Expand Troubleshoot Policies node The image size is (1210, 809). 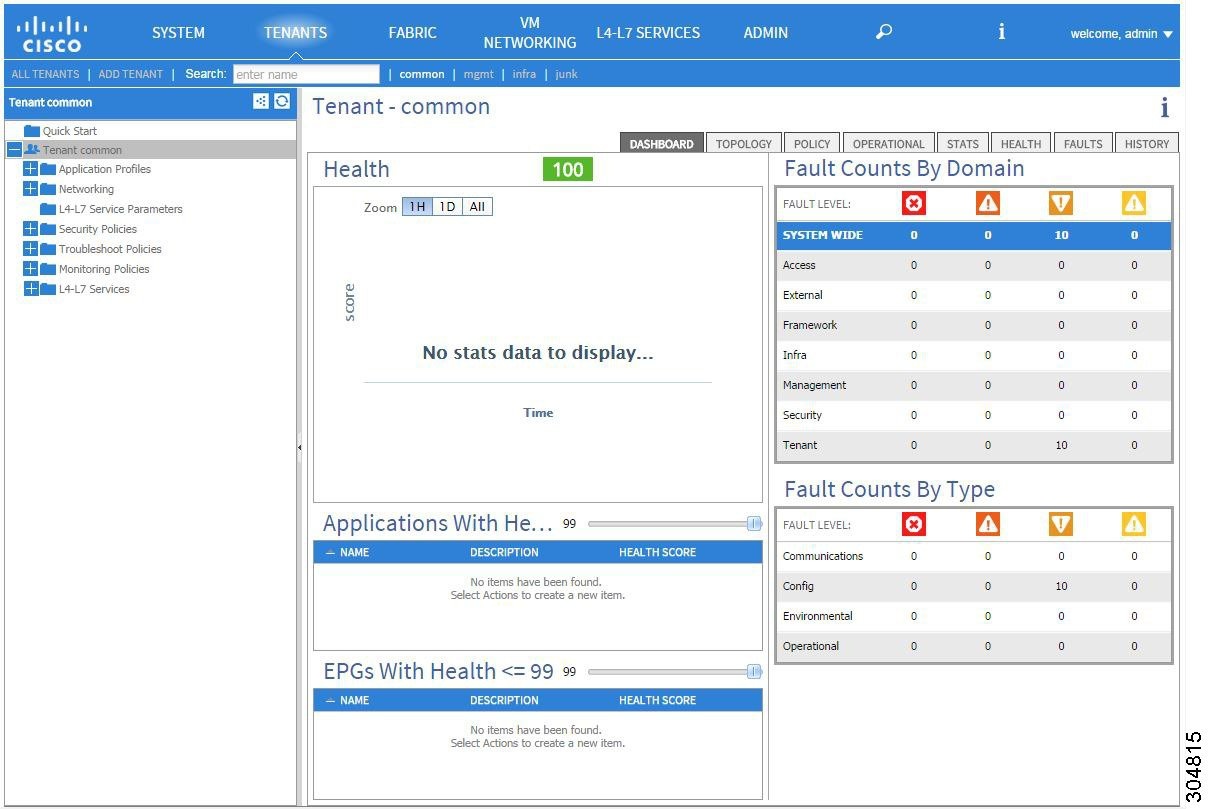30,249
